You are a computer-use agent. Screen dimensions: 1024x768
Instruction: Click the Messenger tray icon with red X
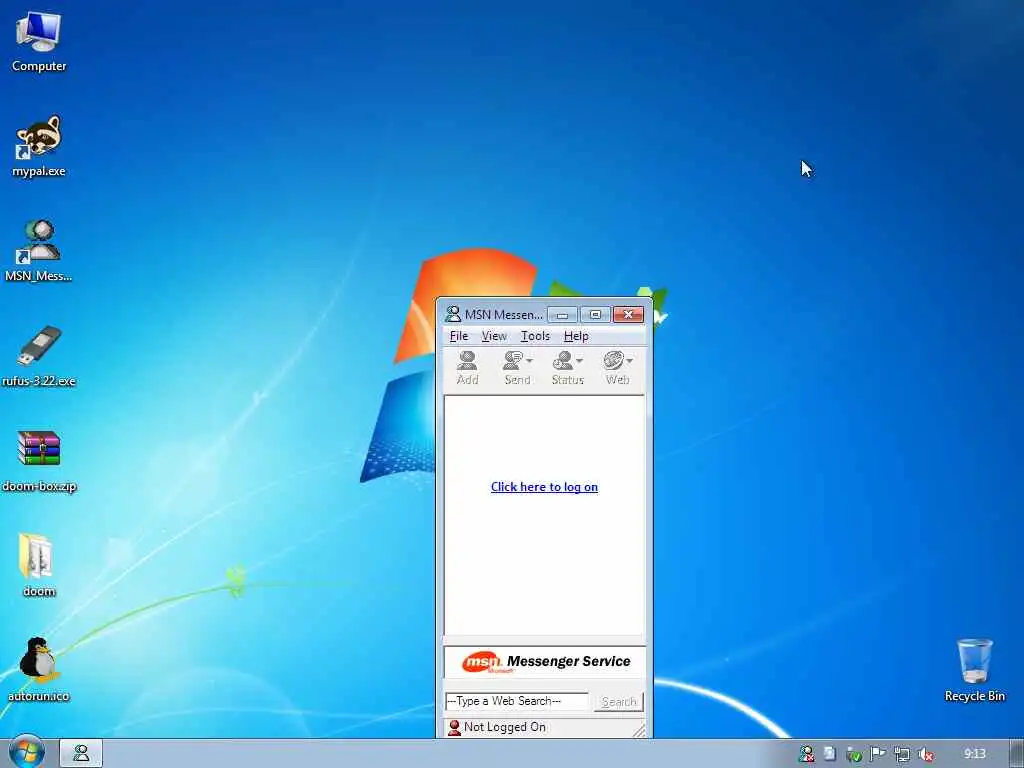coord(806,754)
